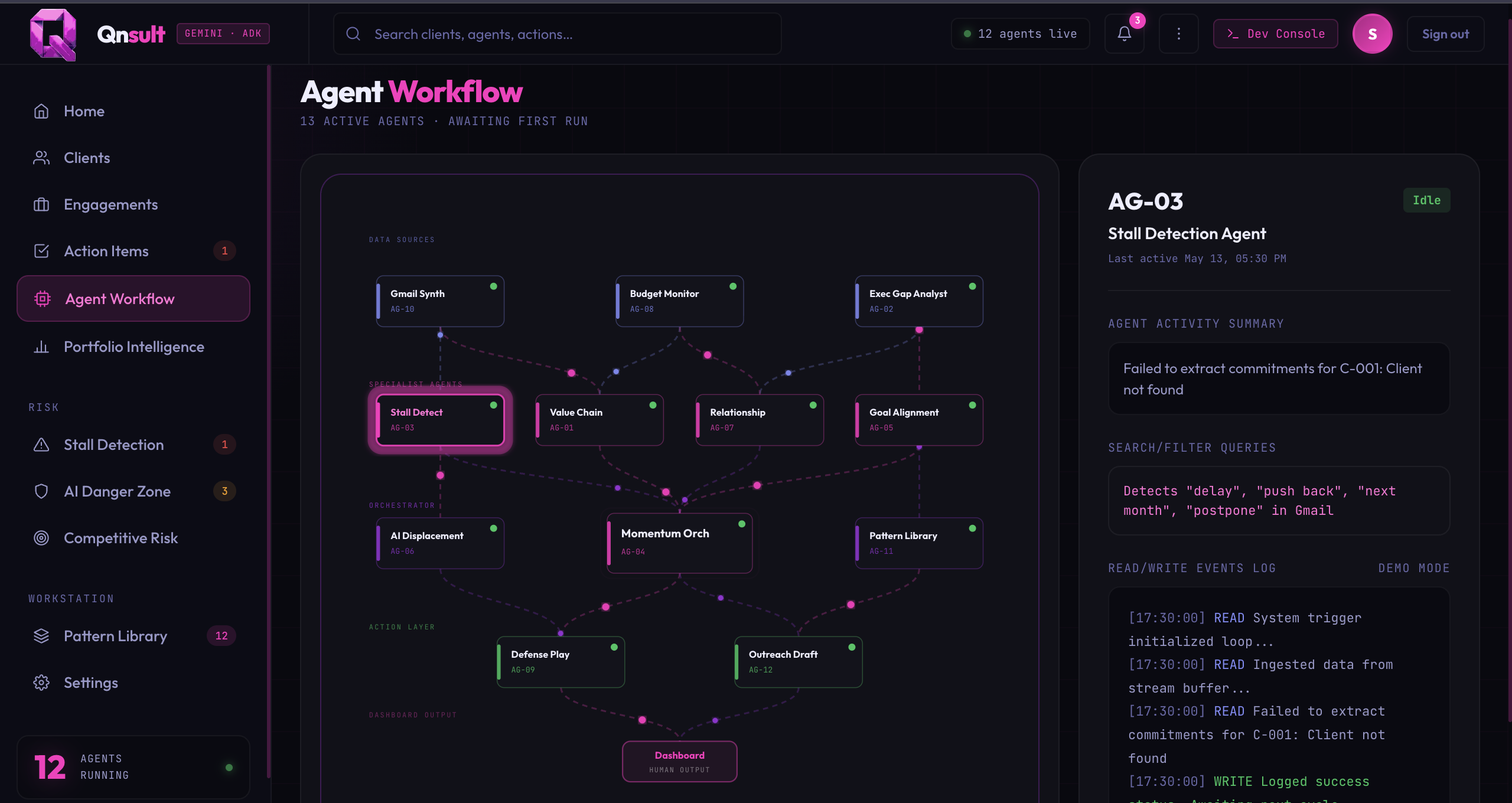Select the Stall Detect AG-03 node
The height and width of the screenshot is (803, 1512).
[440, 420]
